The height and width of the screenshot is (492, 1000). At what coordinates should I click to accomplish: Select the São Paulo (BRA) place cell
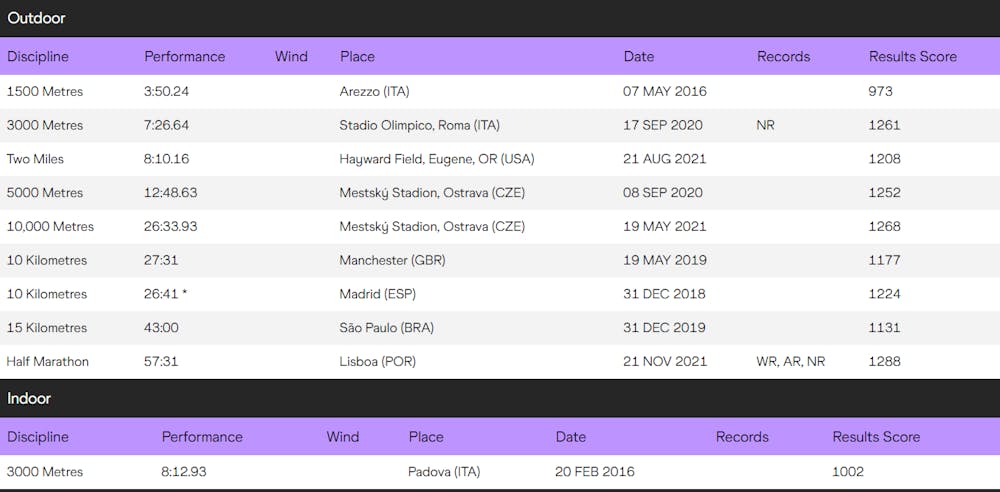pyautogui.click(x=387, y=328)
